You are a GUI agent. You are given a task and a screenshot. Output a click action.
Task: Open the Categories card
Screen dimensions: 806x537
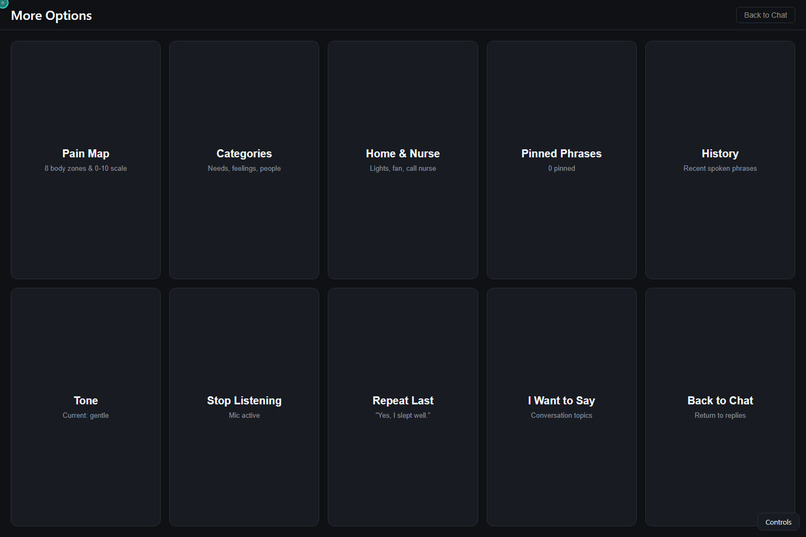244,160
